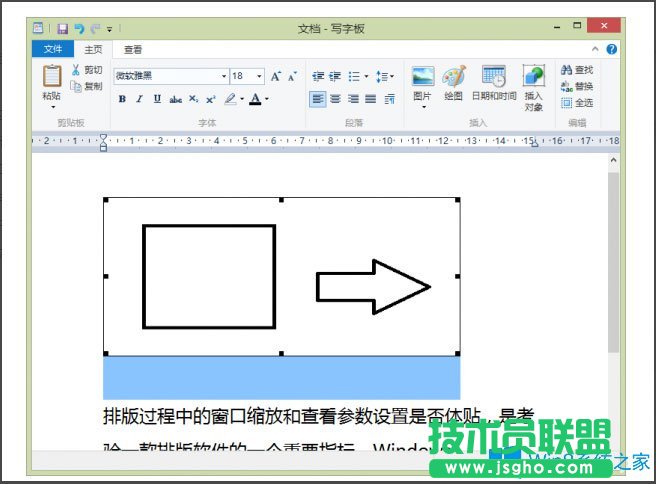
Task: Apply text highlight color pen
Action: point(231,99)
